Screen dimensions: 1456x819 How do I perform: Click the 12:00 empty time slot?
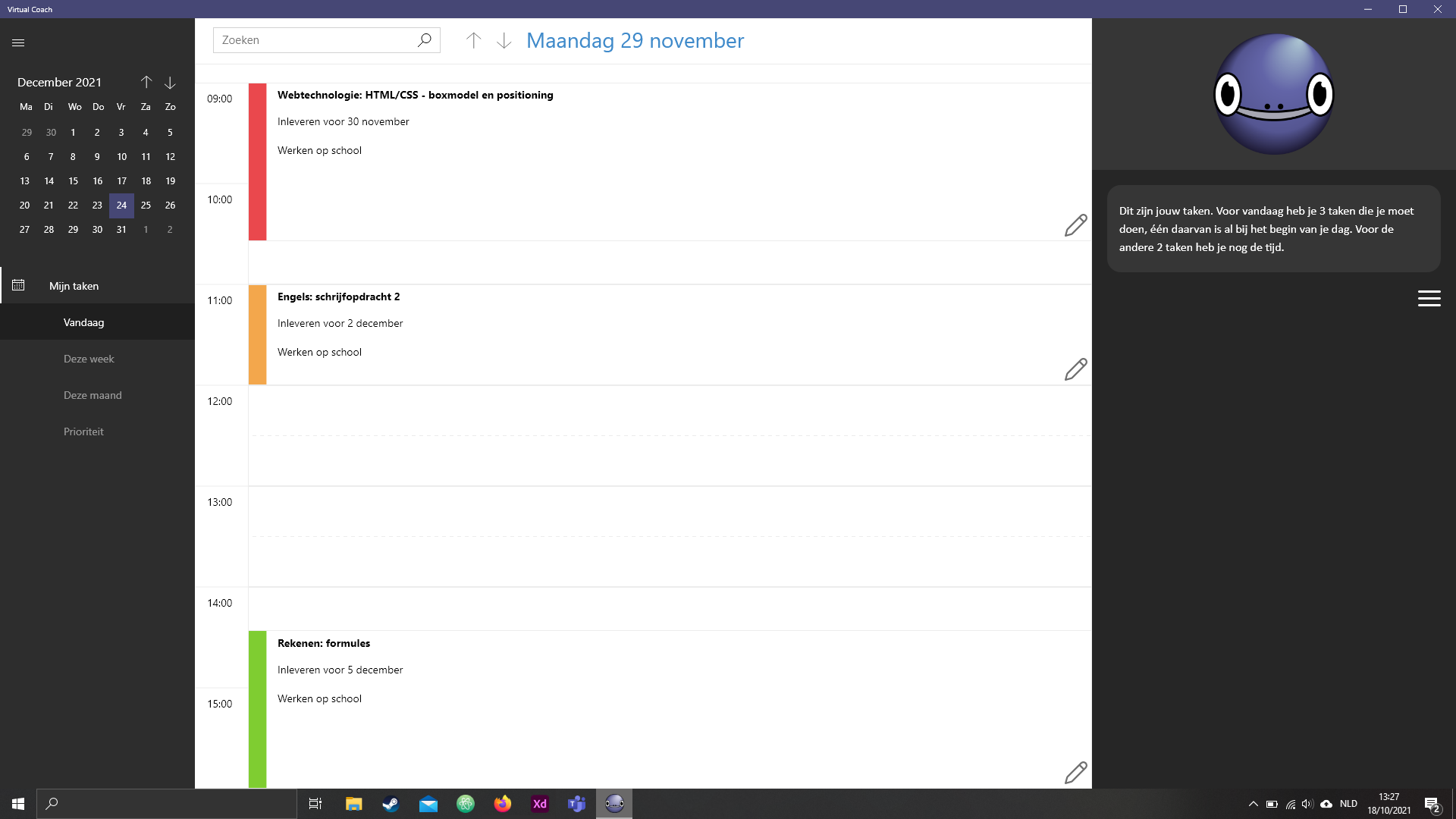tap(670, 436)
